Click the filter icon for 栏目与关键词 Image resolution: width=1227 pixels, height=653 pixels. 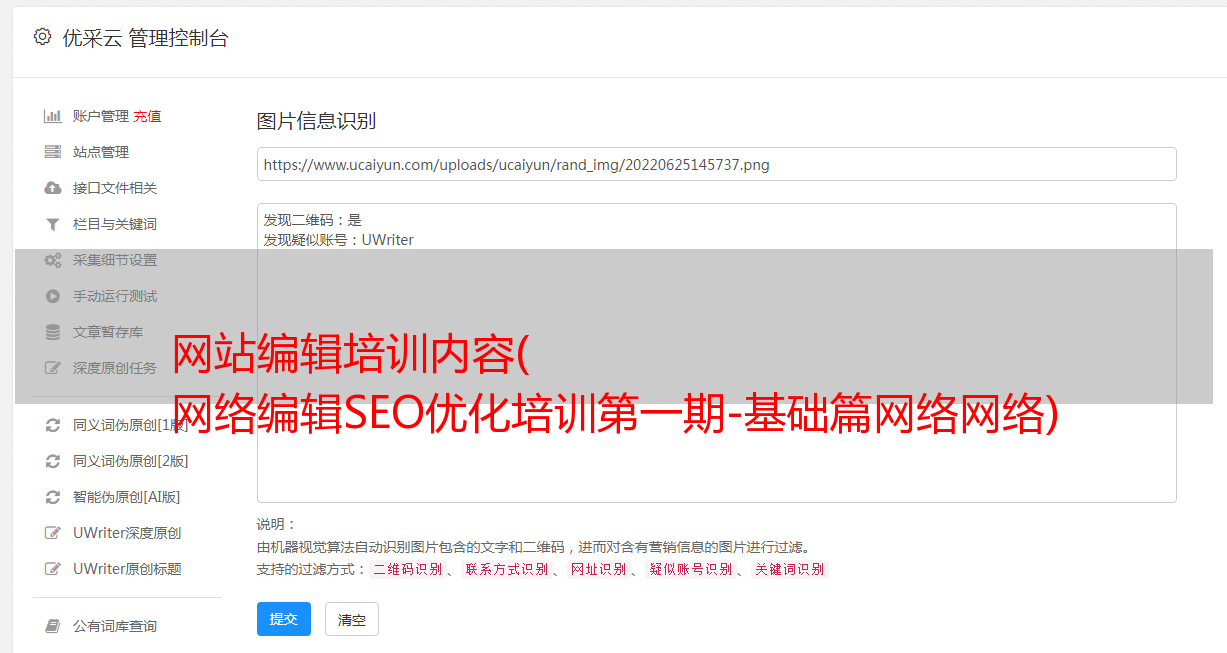(x=53, y=224)
